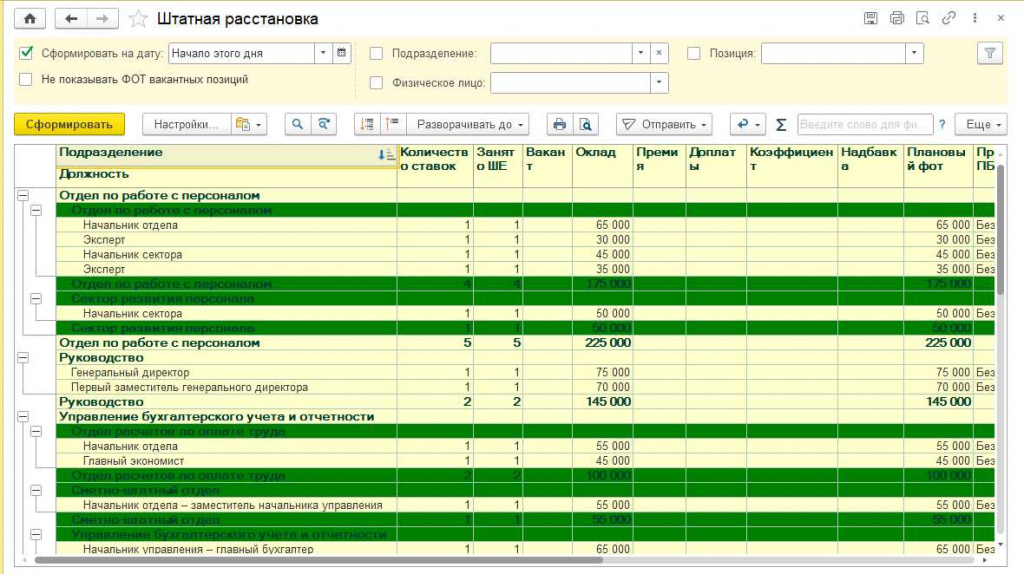This screenshot has height=574, width=1024.
Task: Copy link via the chain icon
Action: 949,18
